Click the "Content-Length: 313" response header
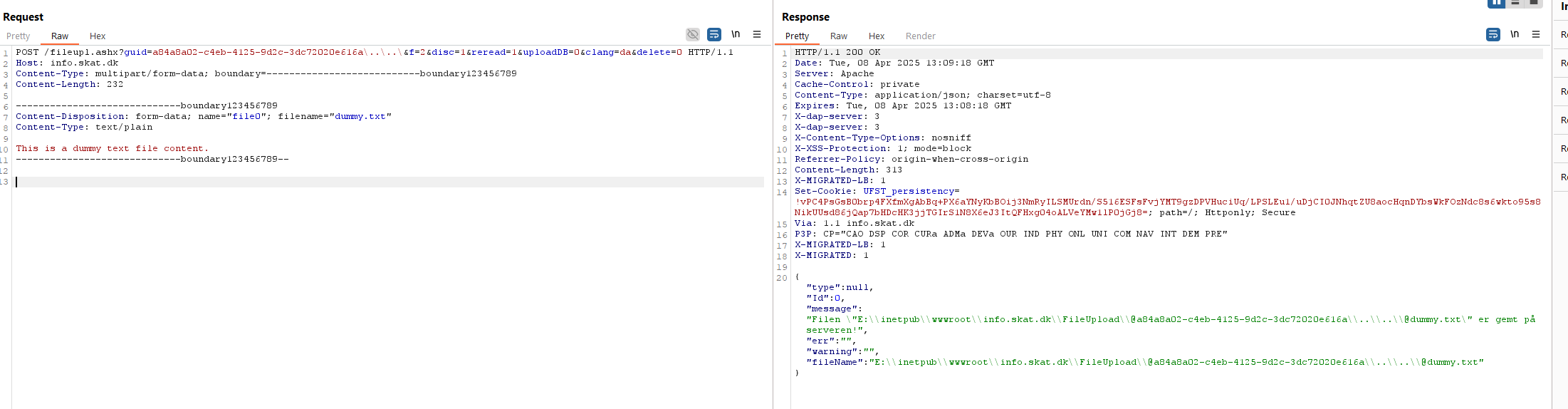 click(x=849, y=170)
